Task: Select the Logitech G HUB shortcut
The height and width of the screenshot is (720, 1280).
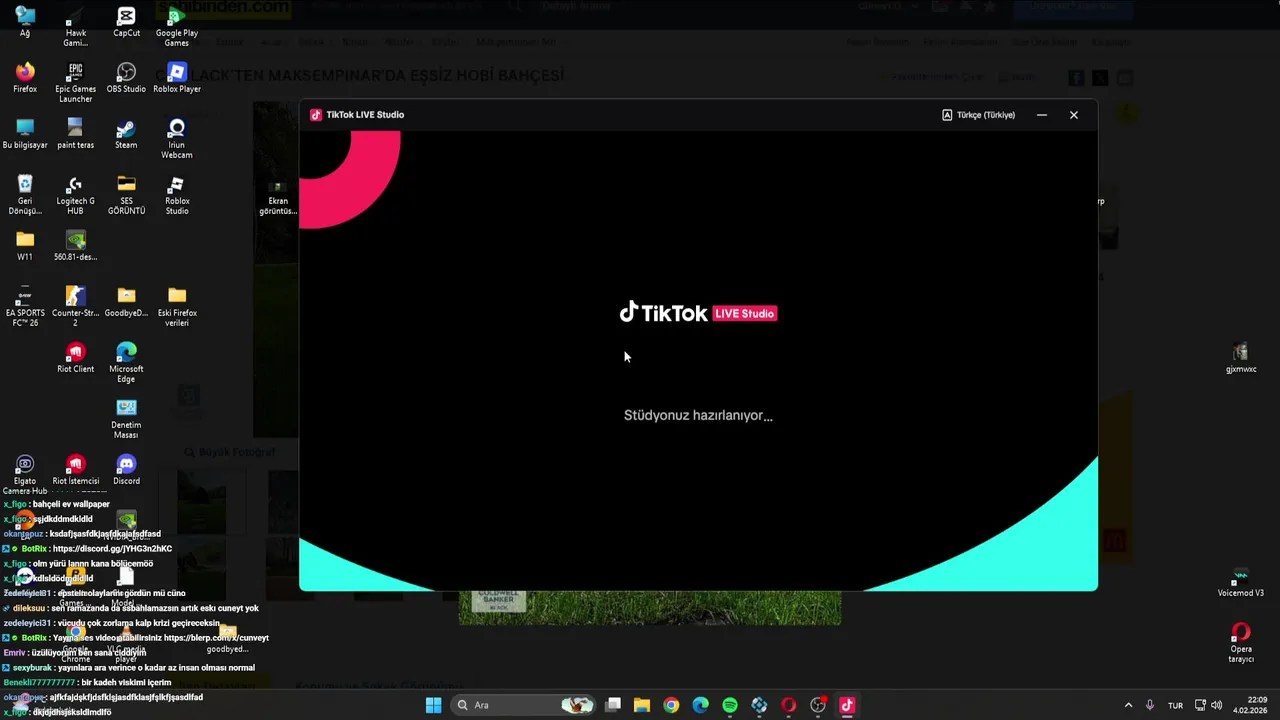Action: pos(76,195)
